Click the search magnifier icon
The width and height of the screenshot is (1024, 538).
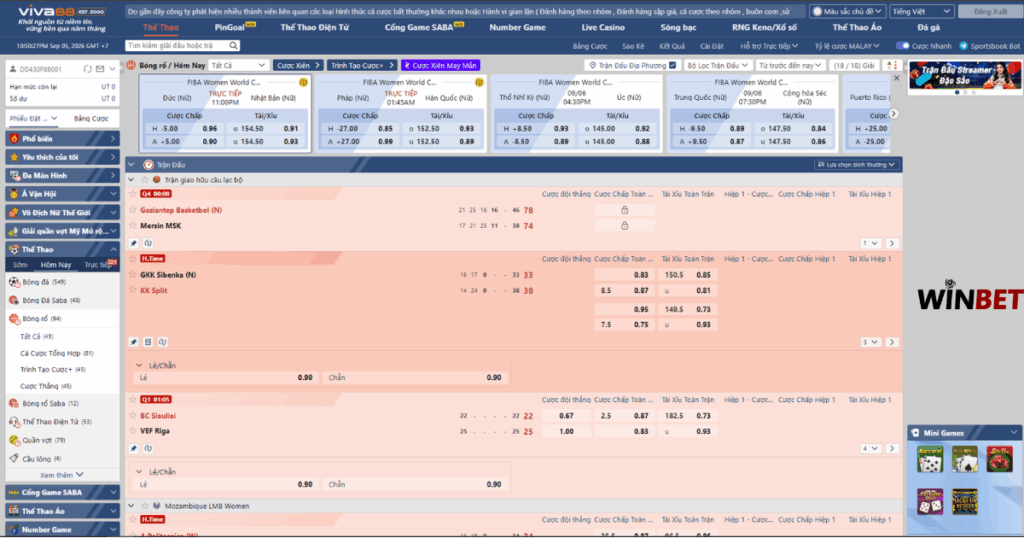(x=233, y=46)
